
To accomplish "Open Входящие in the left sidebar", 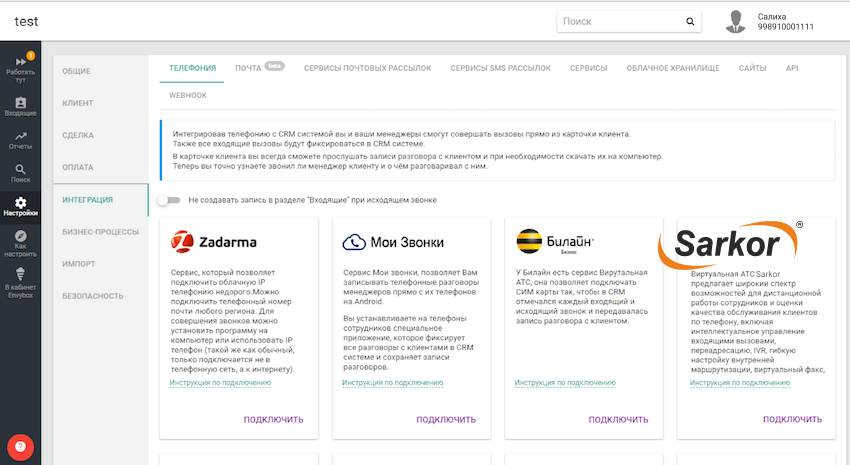I will pyautogui.click(x=20, y=106).
